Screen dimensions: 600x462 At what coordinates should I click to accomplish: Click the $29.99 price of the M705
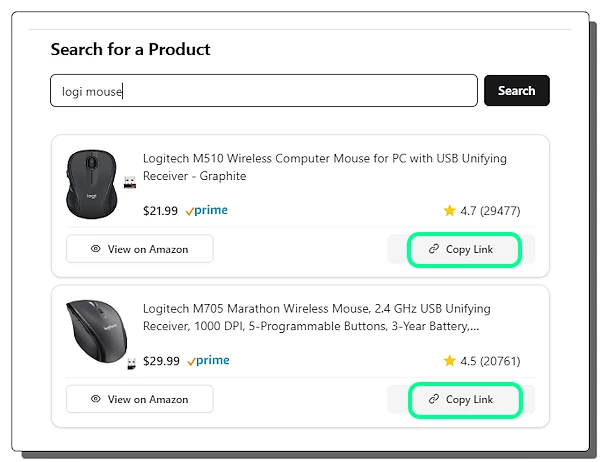pos(160,361)
